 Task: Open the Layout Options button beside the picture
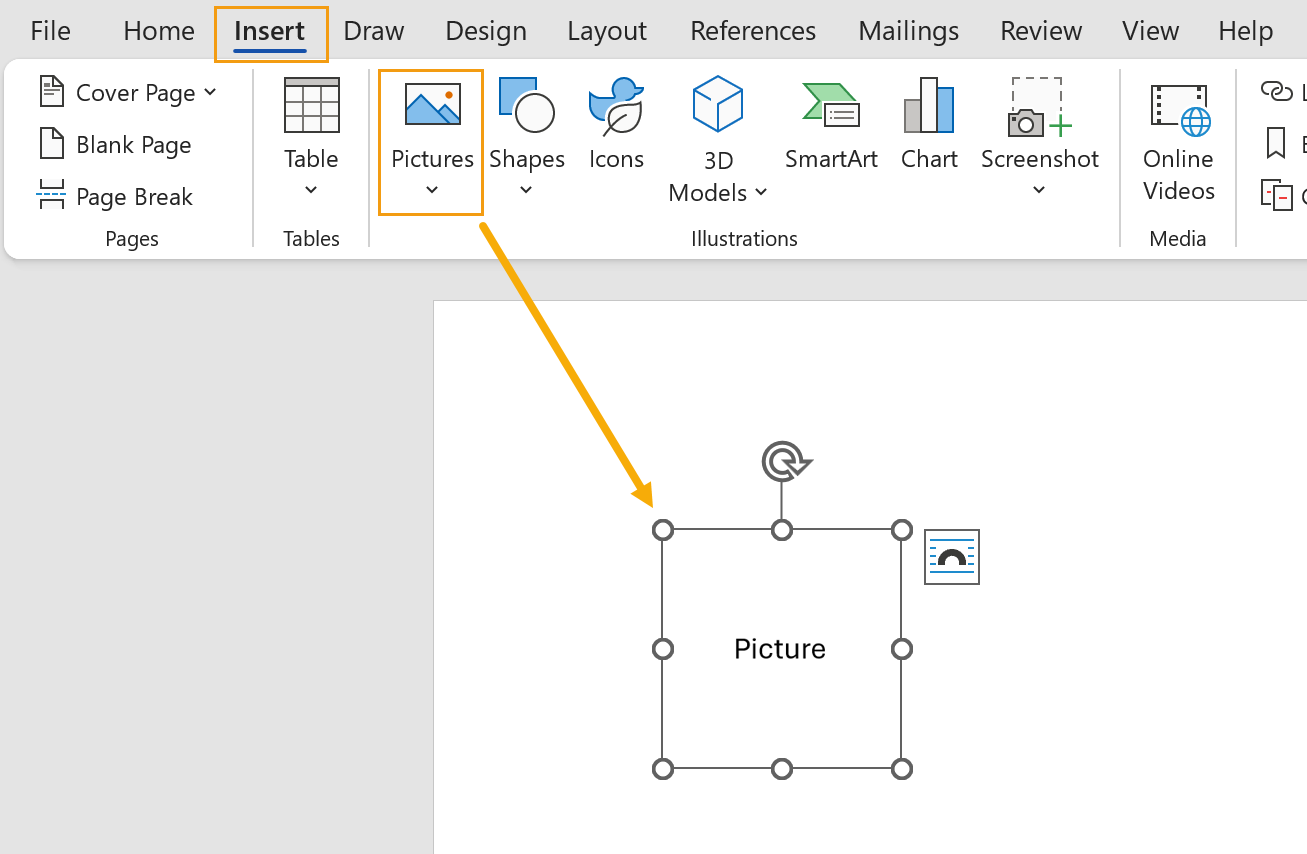951,557
